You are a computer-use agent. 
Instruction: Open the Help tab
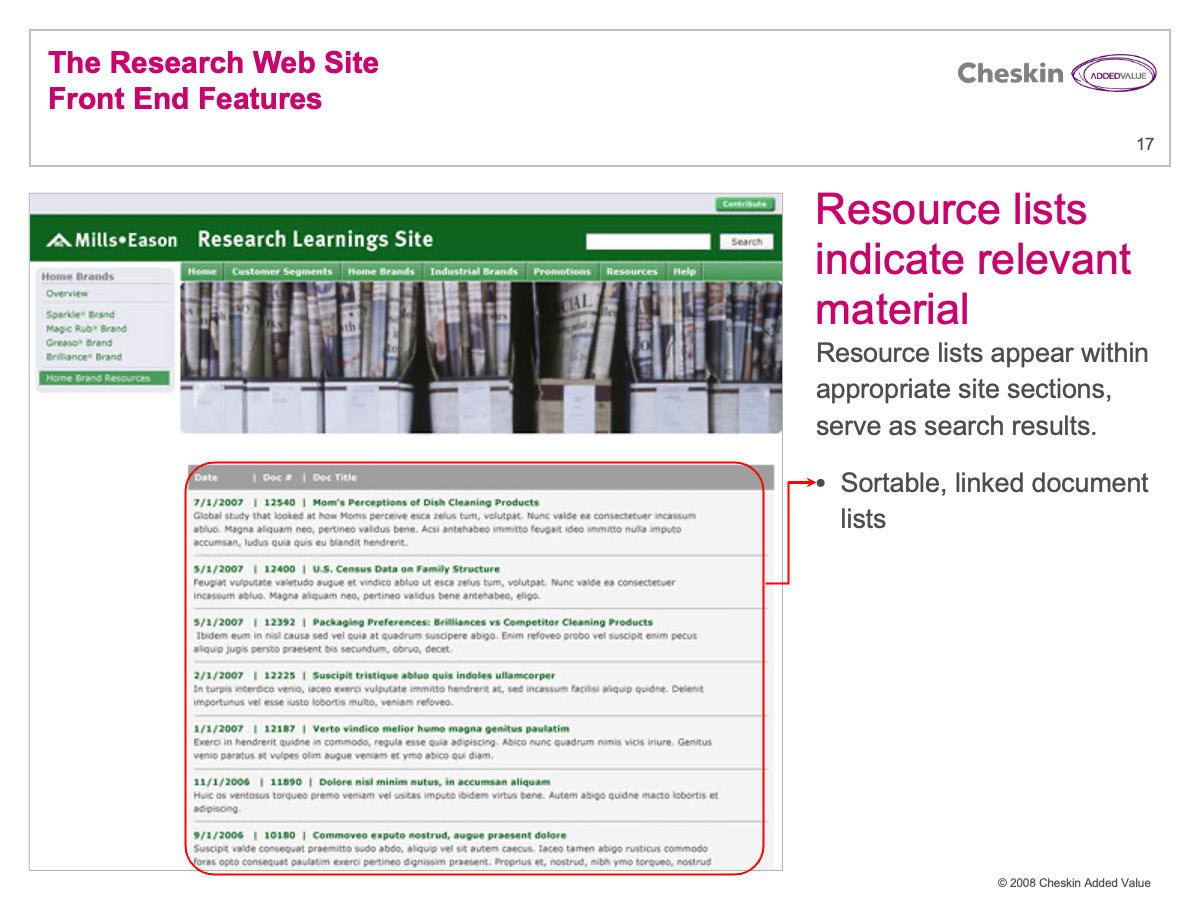684,272
